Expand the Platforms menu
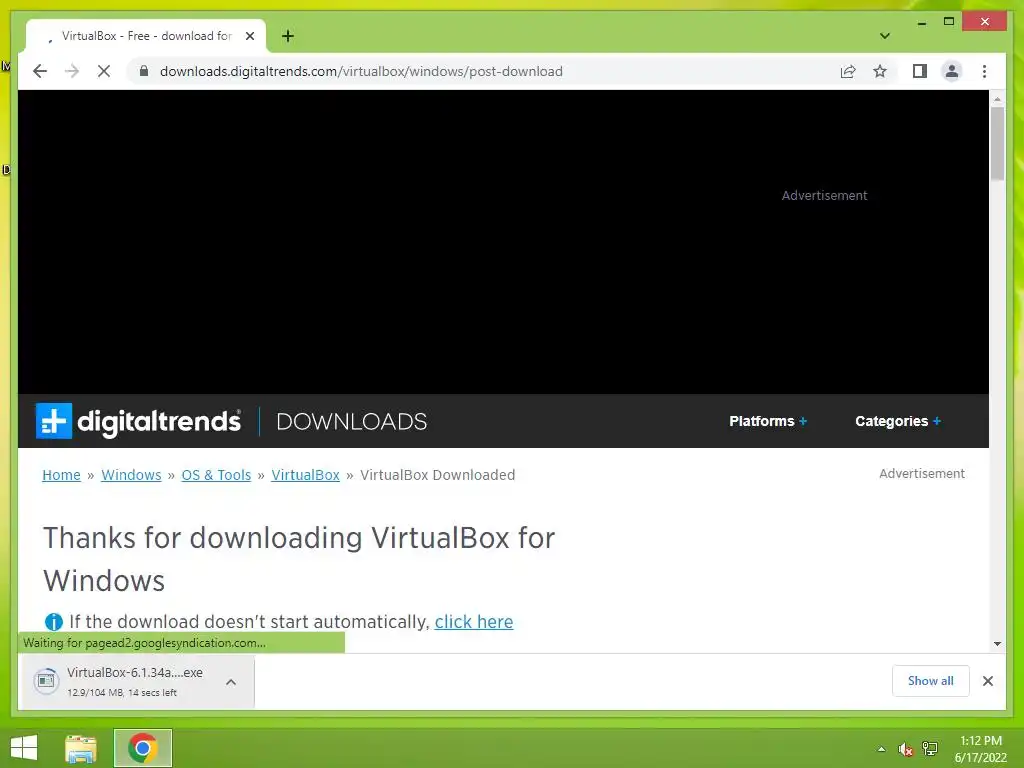Viewport: 1024px width, 768px height. point(768,421)
